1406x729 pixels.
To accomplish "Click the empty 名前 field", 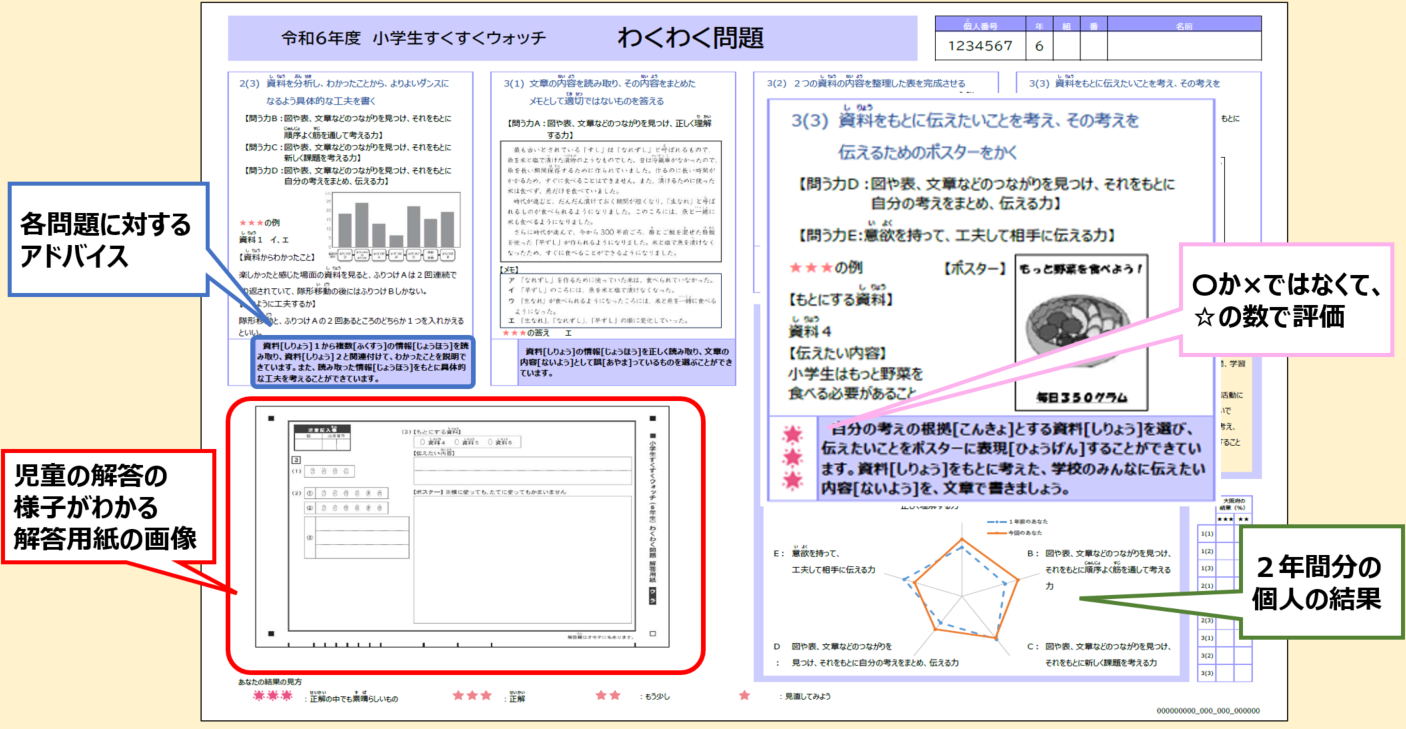I will (x=1184, y=46).
